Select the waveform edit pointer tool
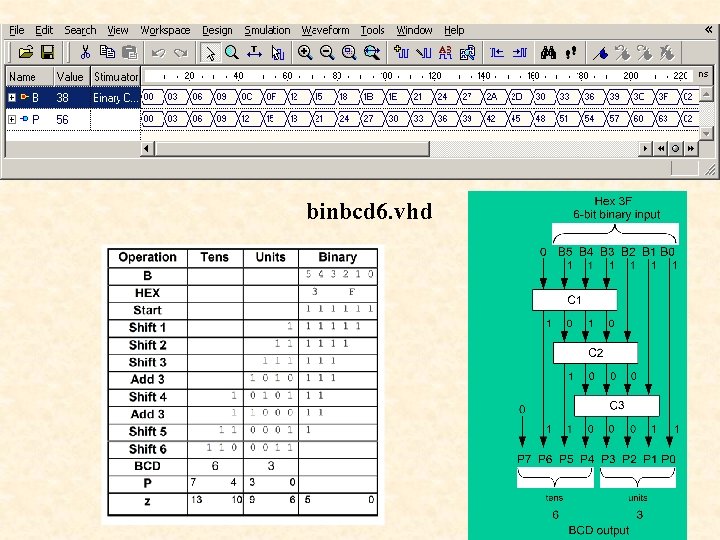Screen dimensions: 720x540 [x=277, y=52]
